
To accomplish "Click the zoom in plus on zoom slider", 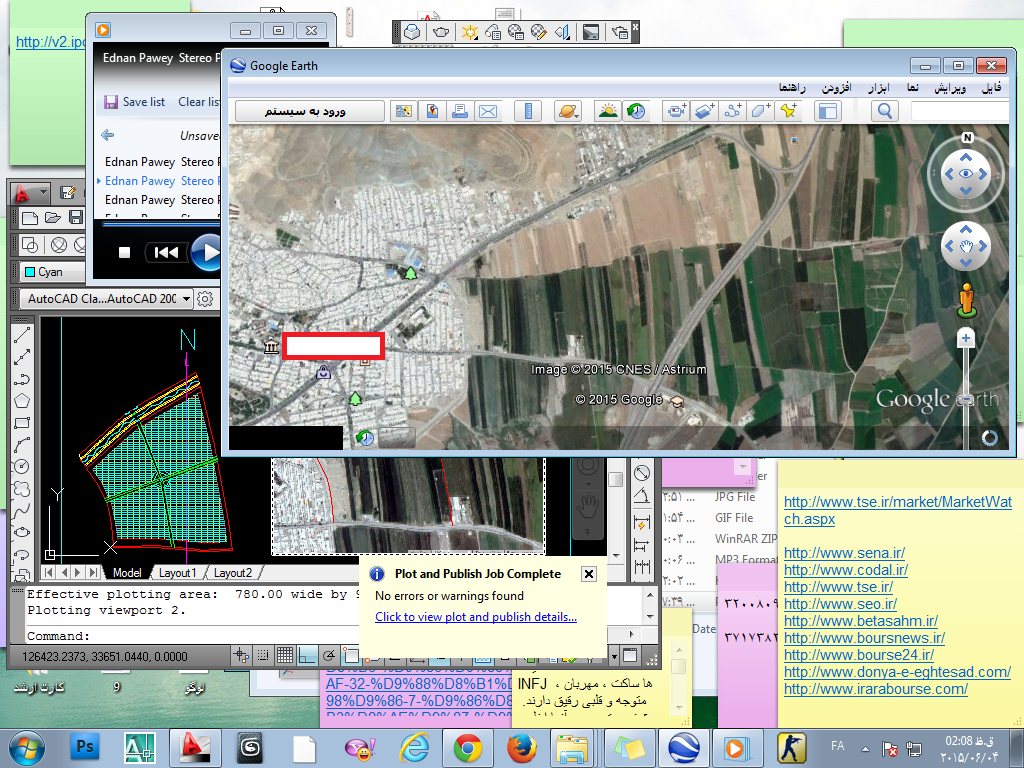I will coord(965,338).
